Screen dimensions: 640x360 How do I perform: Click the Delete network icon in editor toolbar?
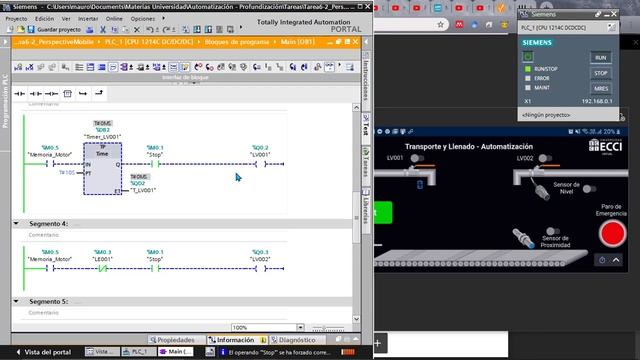point(29,67)
